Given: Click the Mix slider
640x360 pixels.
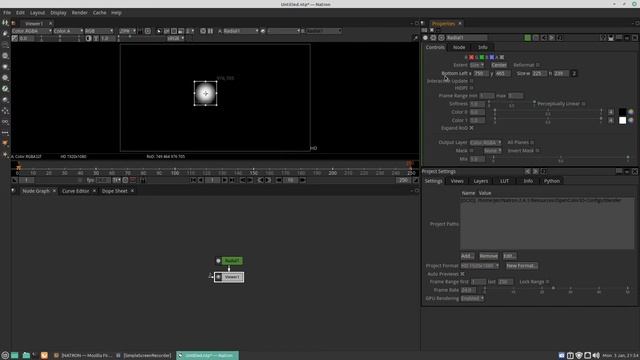Looking at the screenshot, I should [x=560, y=158].
